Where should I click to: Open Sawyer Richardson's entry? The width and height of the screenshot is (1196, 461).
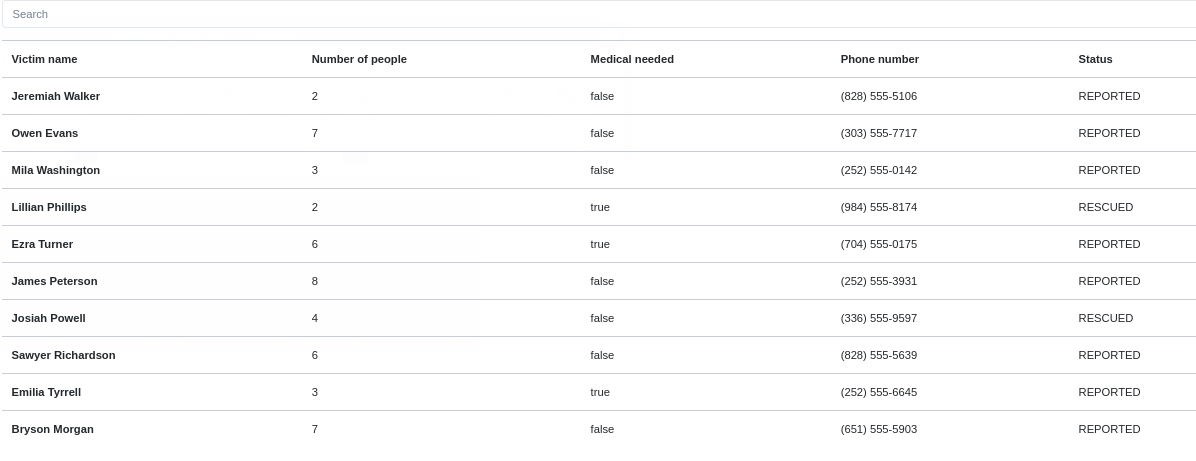coord(63,355)
